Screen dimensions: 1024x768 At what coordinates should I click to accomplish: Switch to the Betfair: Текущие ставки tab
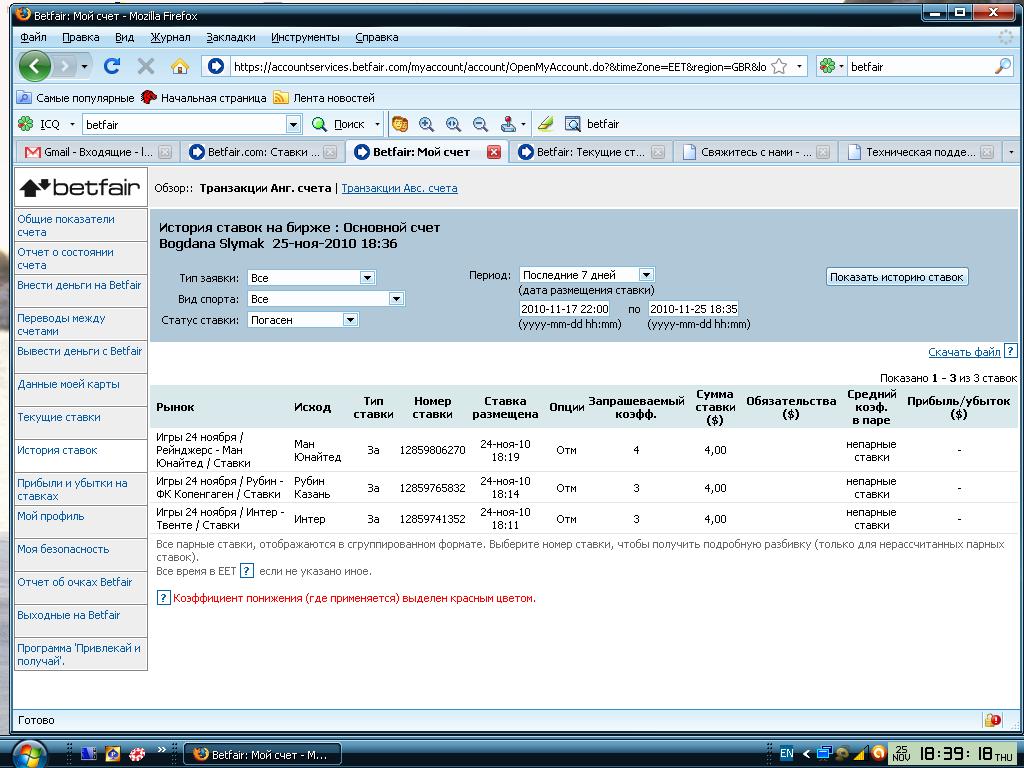590,152
